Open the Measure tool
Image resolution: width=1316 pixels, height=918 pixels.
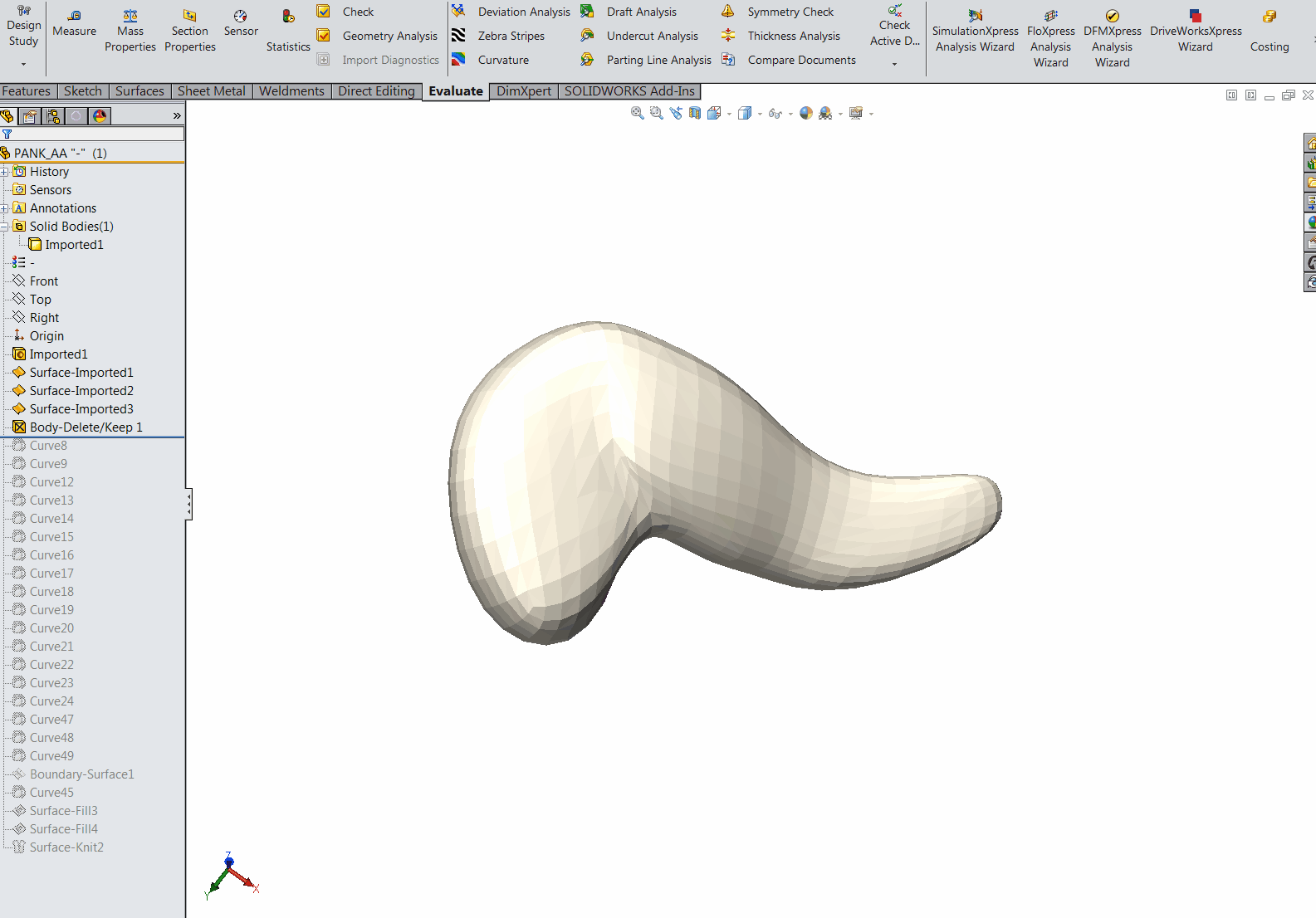click(x=74, y=23)
